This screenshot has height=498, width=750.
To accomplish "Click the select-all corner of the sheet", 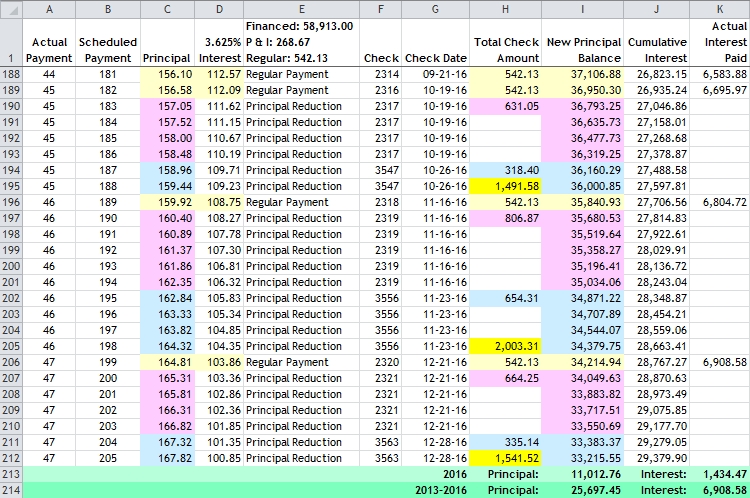I will (x=11, y=9).
